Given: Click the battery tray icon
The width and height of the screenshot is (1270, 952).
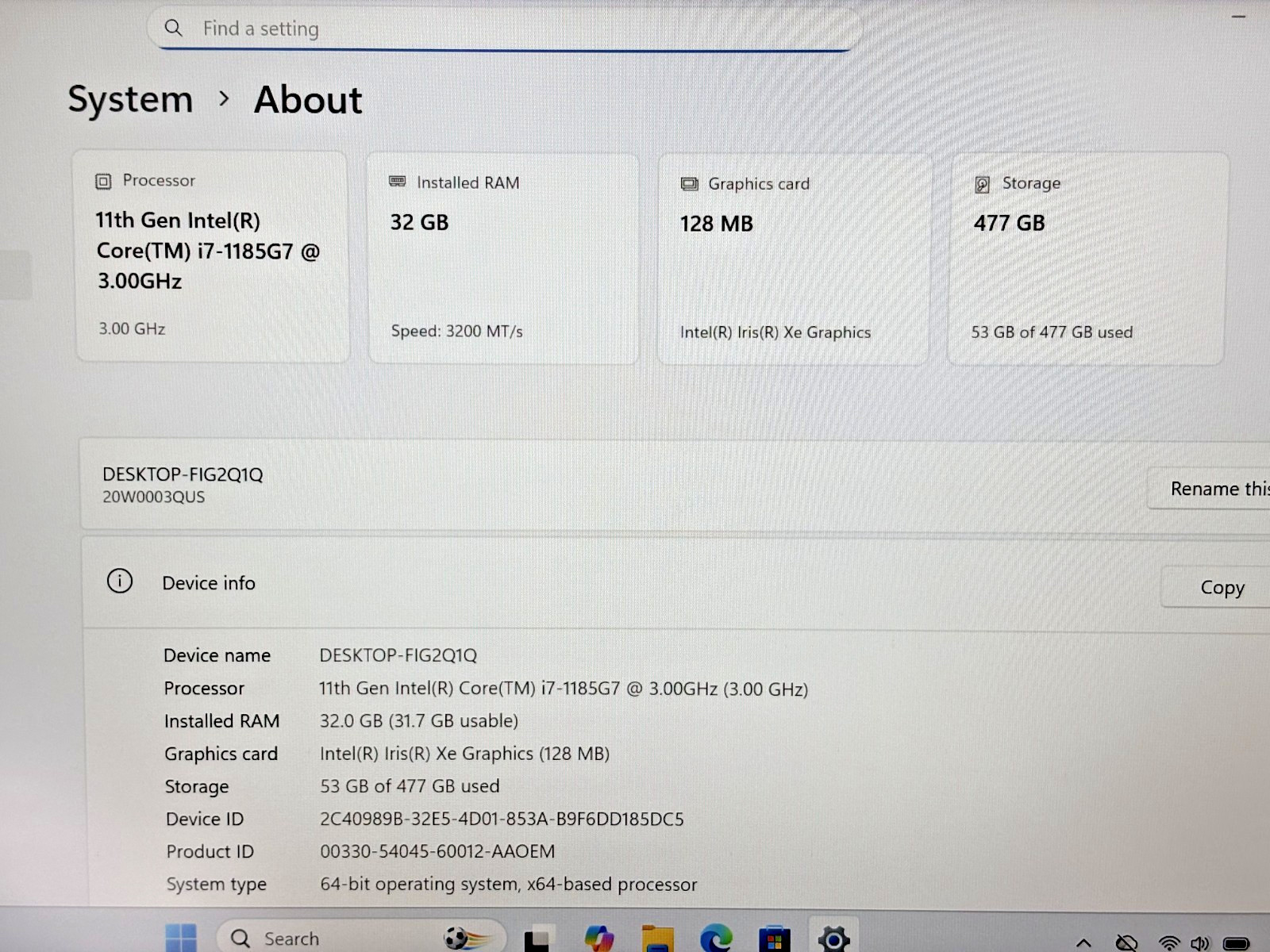Looking at the screenshot, I should pos(1236,943).
